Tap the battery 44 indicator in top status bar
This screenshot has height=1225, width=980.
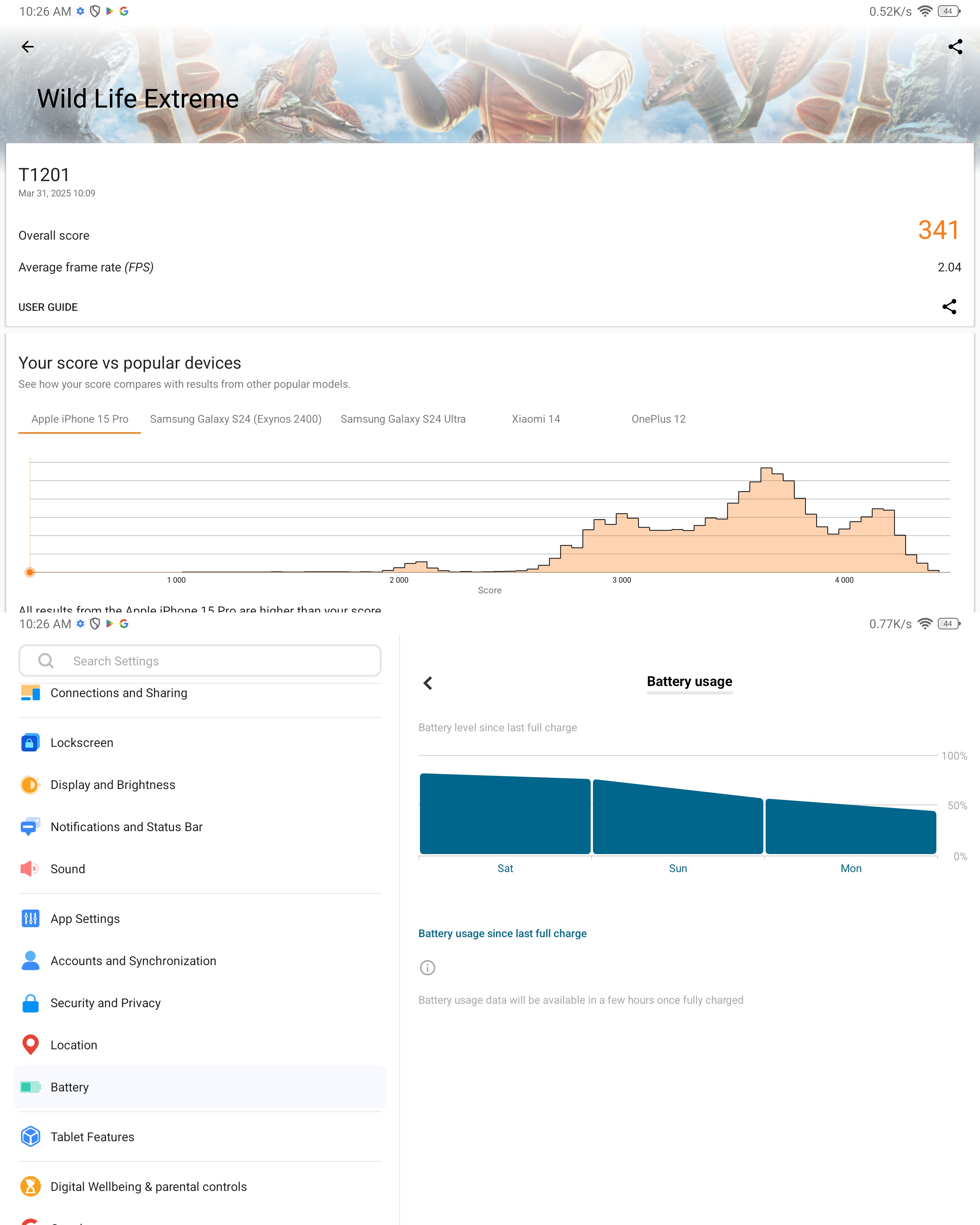(x=949, y=11)
